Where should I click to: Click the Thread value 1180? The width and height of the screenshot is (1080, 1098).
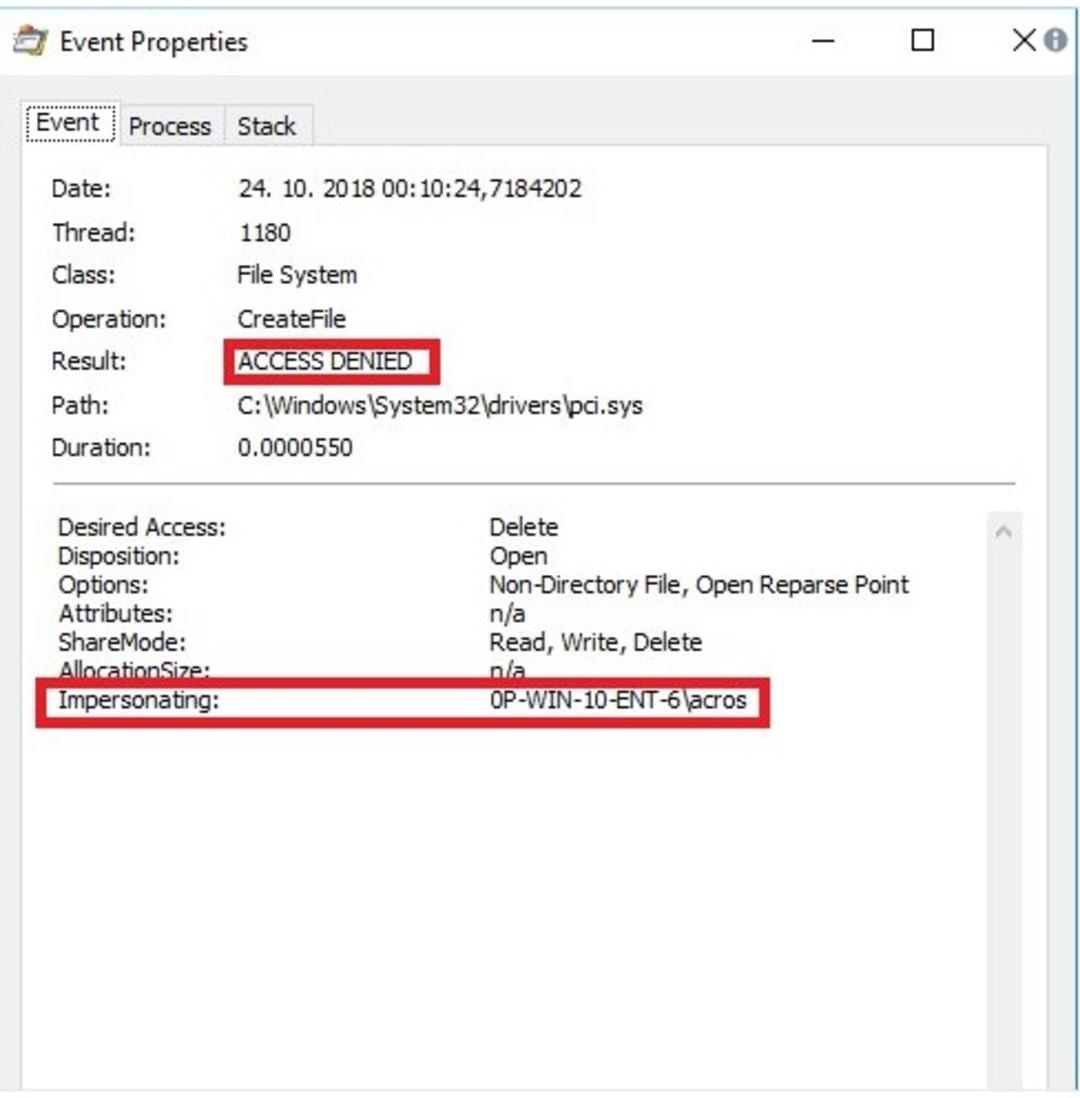pos(265,232)
